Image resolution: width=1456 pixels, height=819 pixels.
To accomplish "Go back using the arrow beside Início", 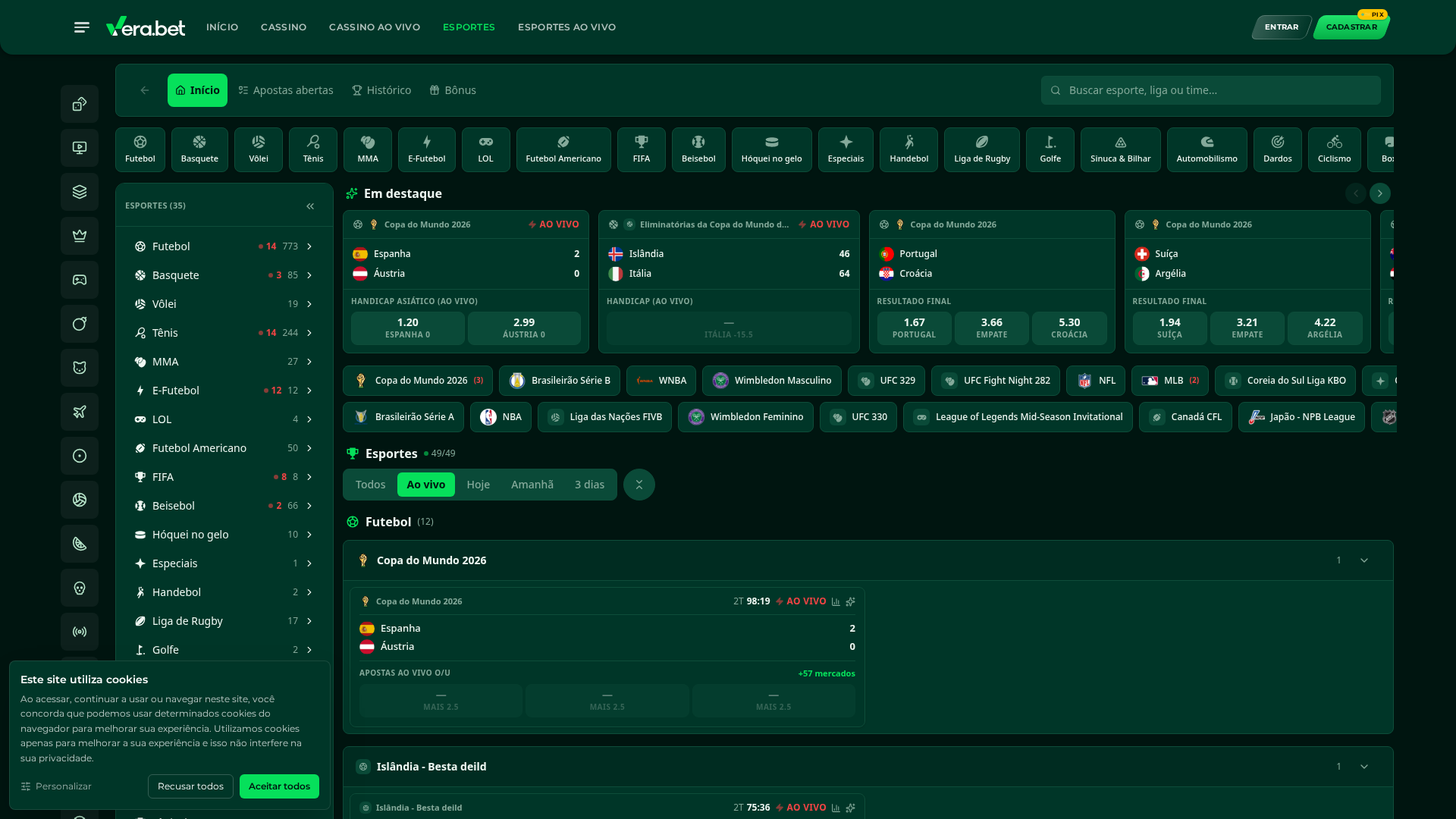I will (x=144, y=90).
